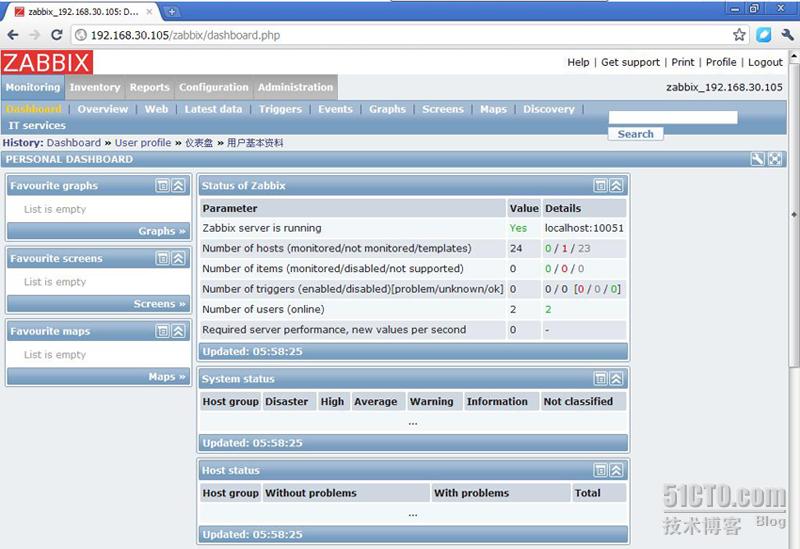Open Events submenu item
The width and height of the screenshot is (800, 549).
(335, 109)
